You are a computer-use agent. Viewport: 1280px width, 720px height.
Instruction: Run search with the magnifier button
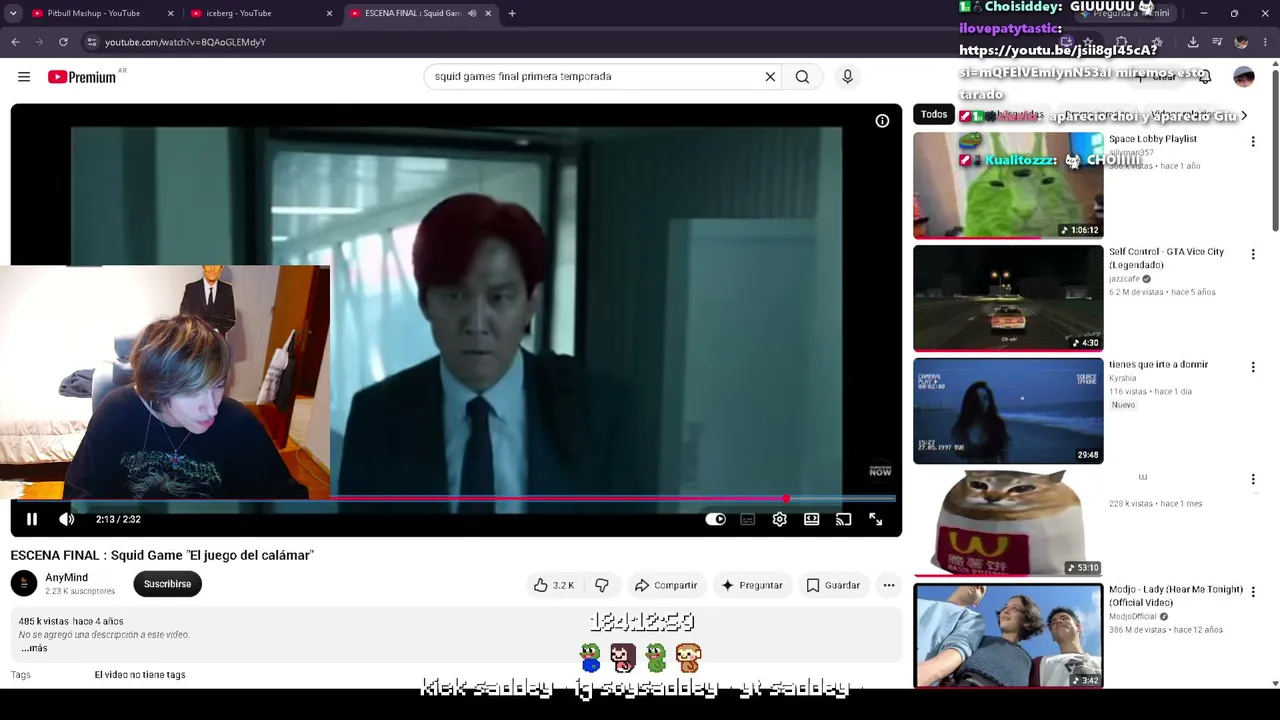[x=802, y=76]
